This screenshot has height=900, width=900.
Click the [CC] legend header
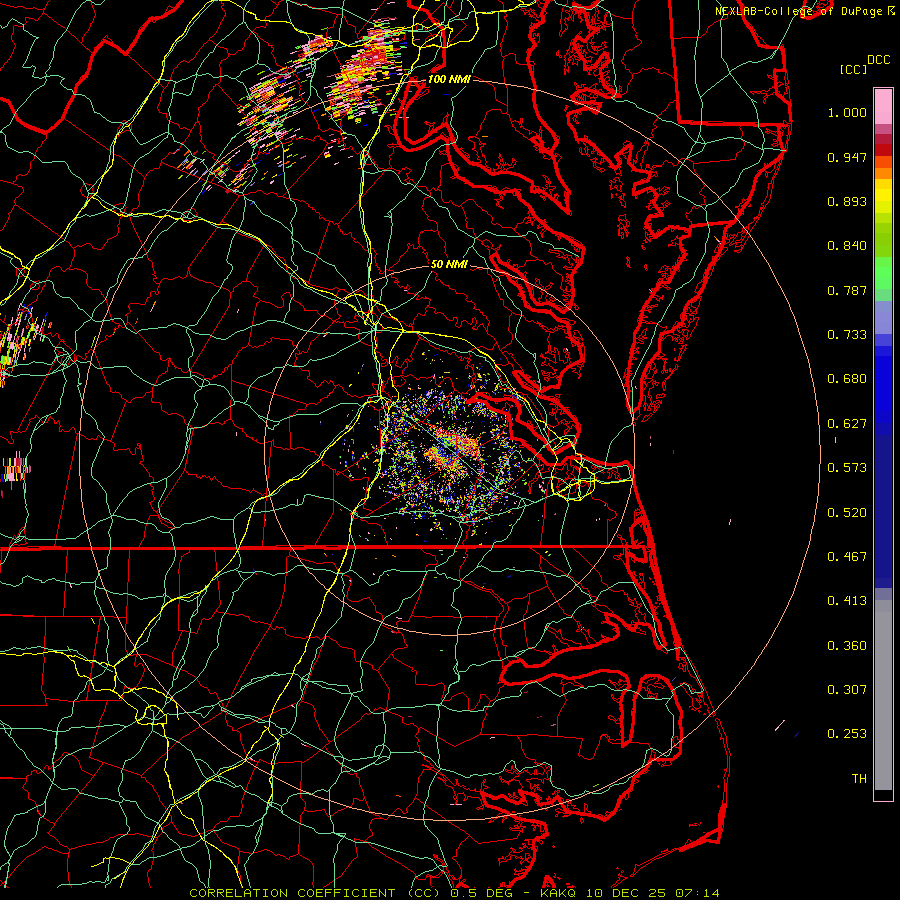[x=853, y=70]
